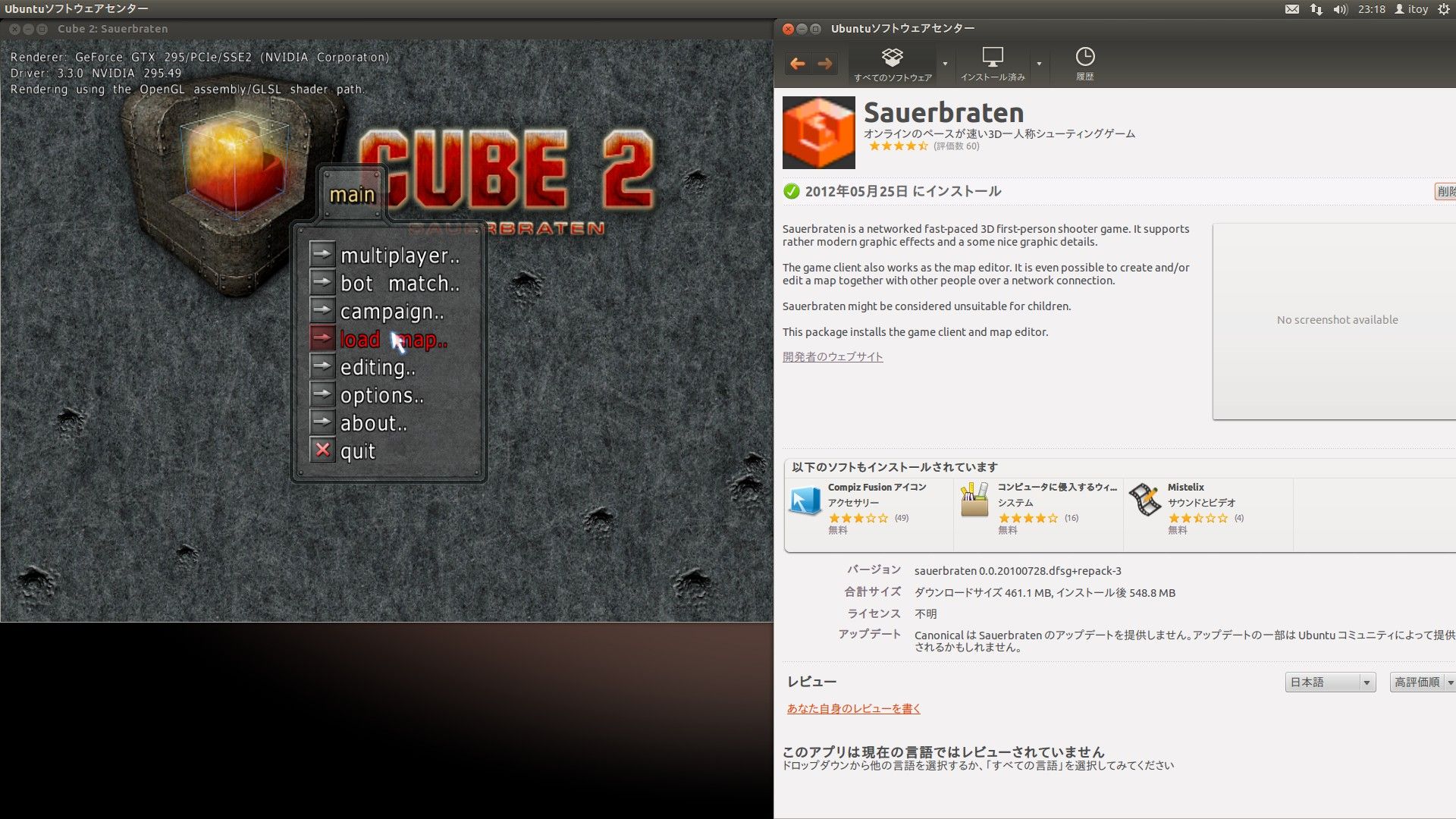1456x819 pixels.
Task: Click the Ubuntuソフトウェアセンター window title bar
Action: (x=1115, y=29)
